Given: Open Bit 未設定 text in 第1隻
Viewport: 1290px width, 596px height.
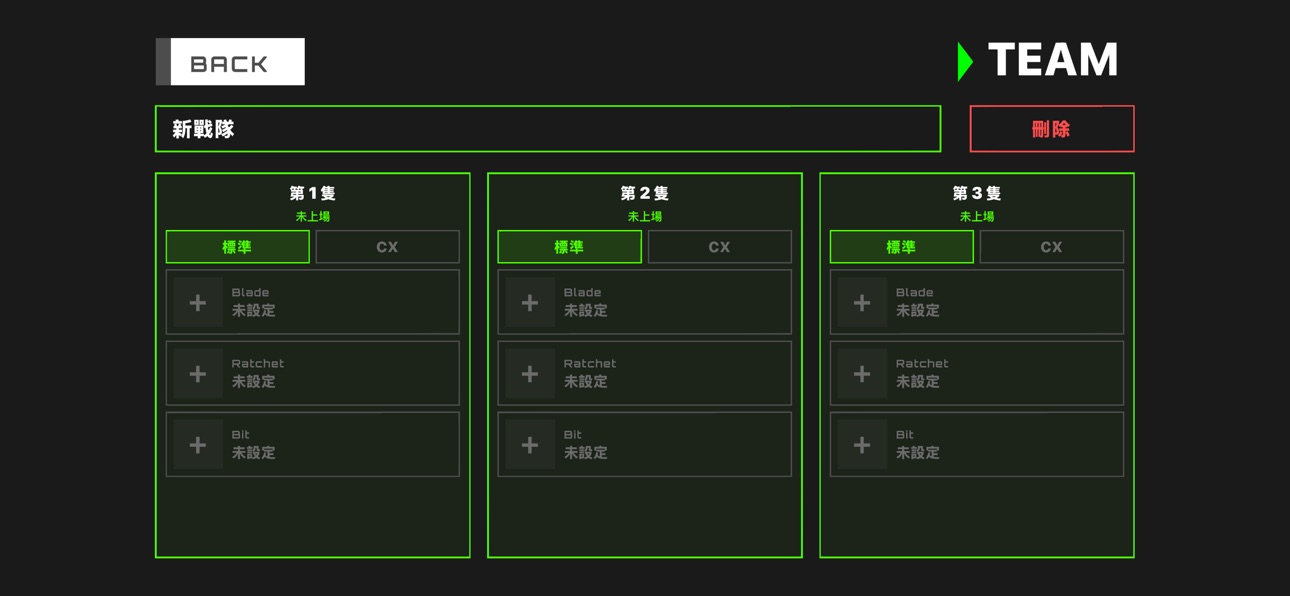Looking at the screenshot, I should (254, 453).
